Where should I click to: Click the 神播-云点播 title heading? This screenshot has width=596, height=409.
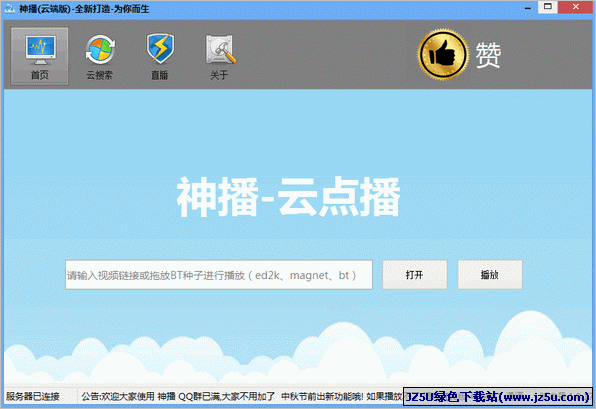point(288,197)
